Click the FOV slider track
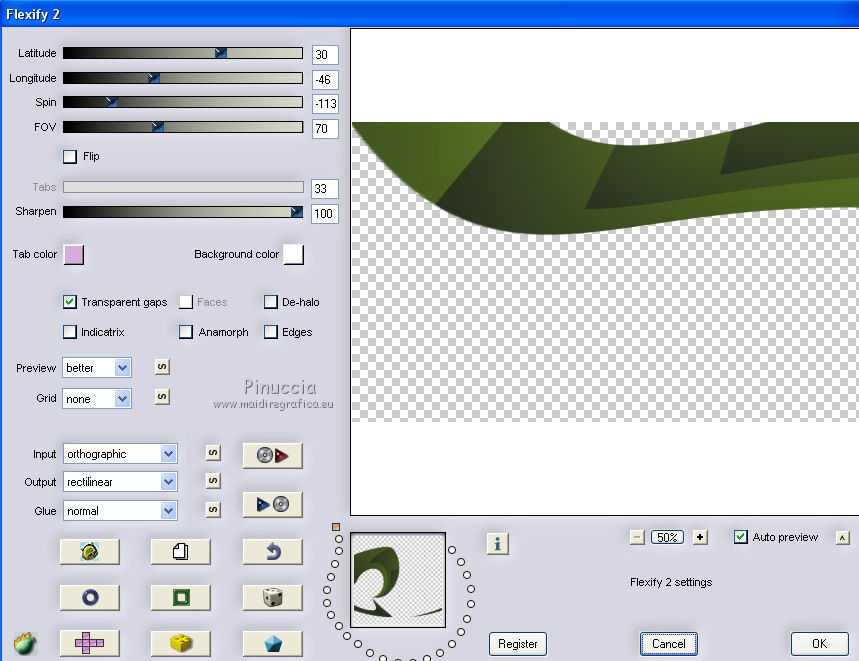 coord(183,127)
